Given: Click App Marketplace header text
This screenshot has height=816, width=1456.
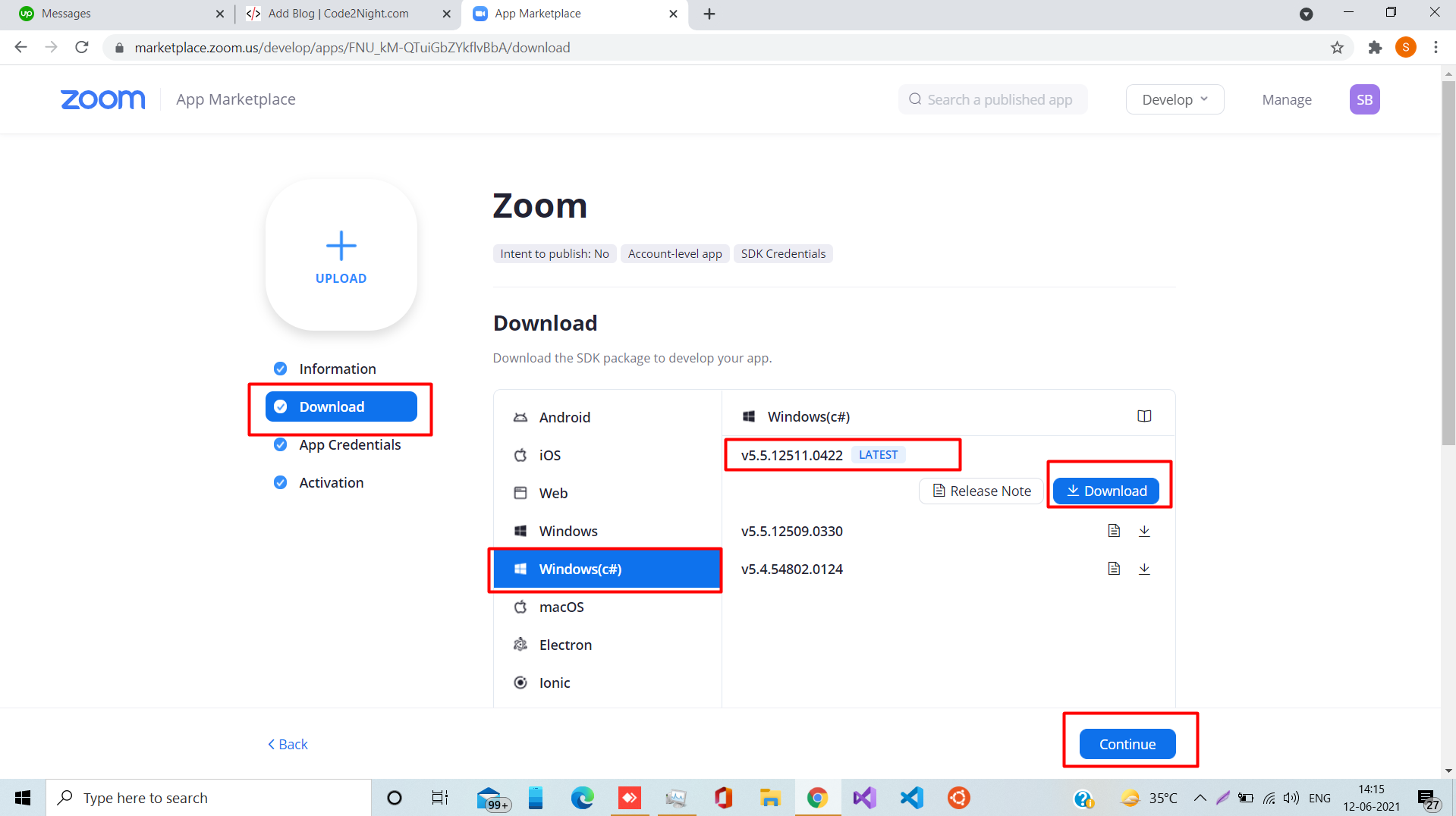Looking at the screenshot, I should 236,99.
